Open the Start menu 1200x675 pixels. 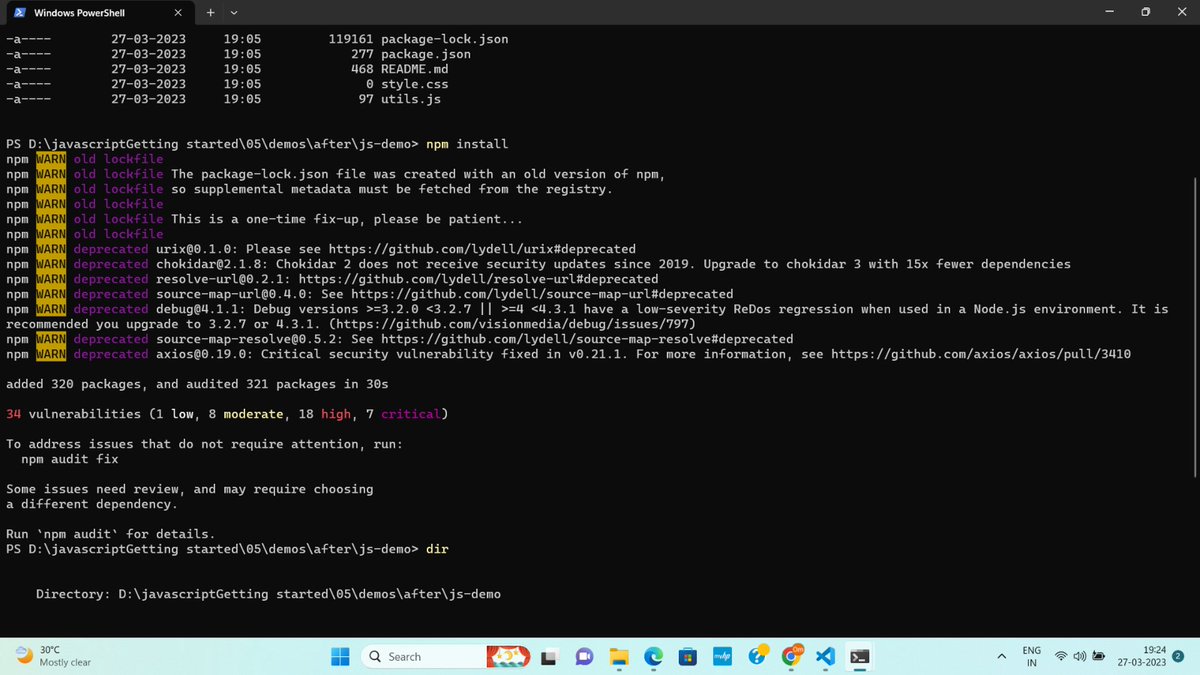click(x=339, y=656)
